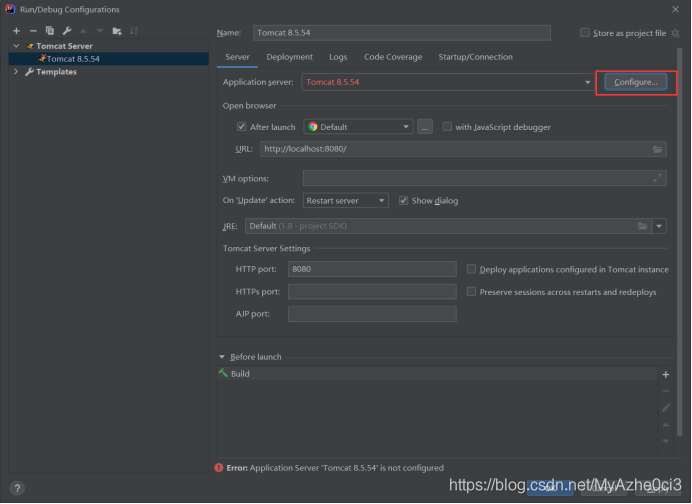Open the Startup/Connection tab
This screenshot has height=504, width=692.
tap(475, 57)
